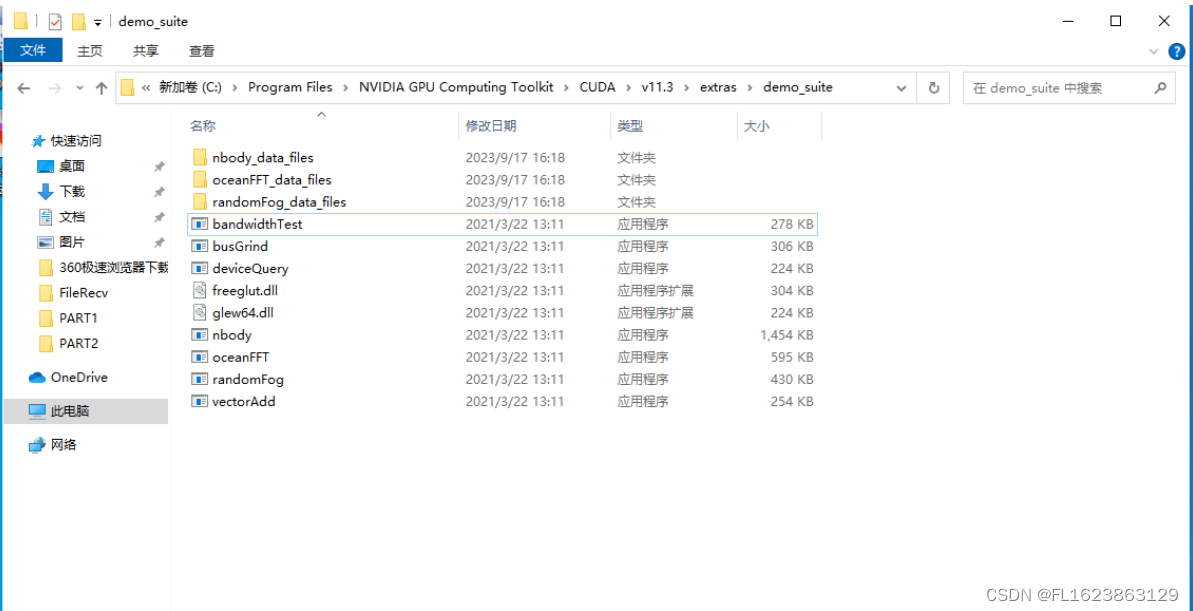Unpin 图片 from Quick Access
The width and height of the screenshot is (1193, 611).
(x=158, y=241)
